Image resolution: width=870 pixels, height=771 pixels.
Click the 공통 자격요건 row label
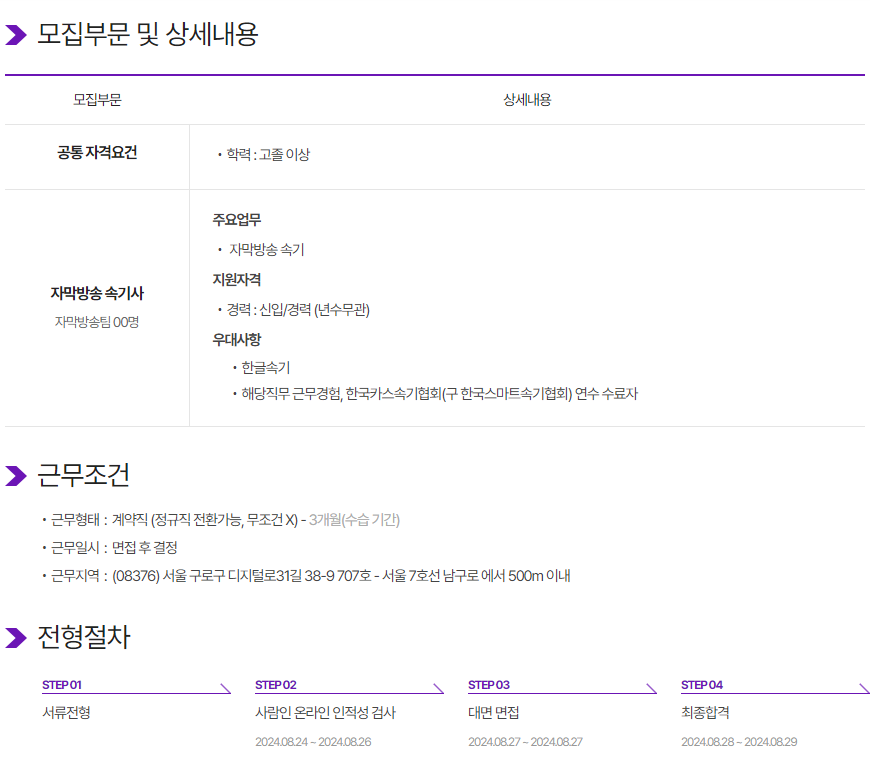[x=97, y=153]
